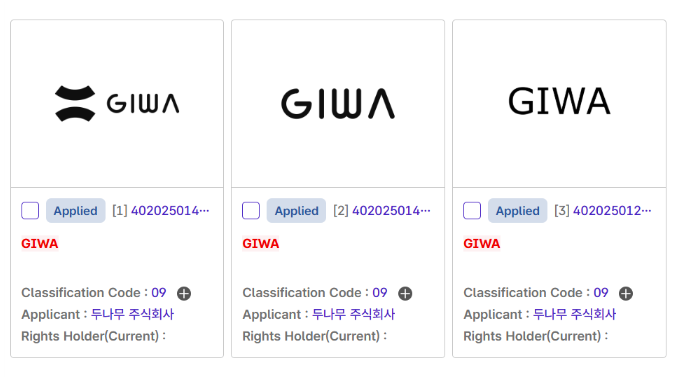Viewport: 686px width, 383px height.
Task: Tick the checkbox for result [3]
Action: [x=472, y=211]
